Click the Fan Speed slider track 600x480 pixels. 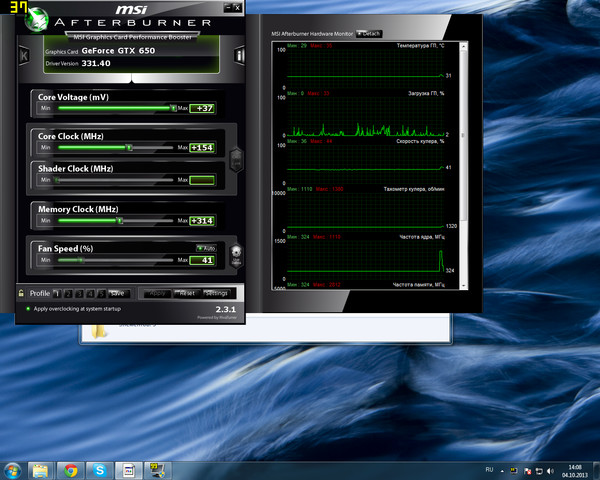[x=116, y=260]
